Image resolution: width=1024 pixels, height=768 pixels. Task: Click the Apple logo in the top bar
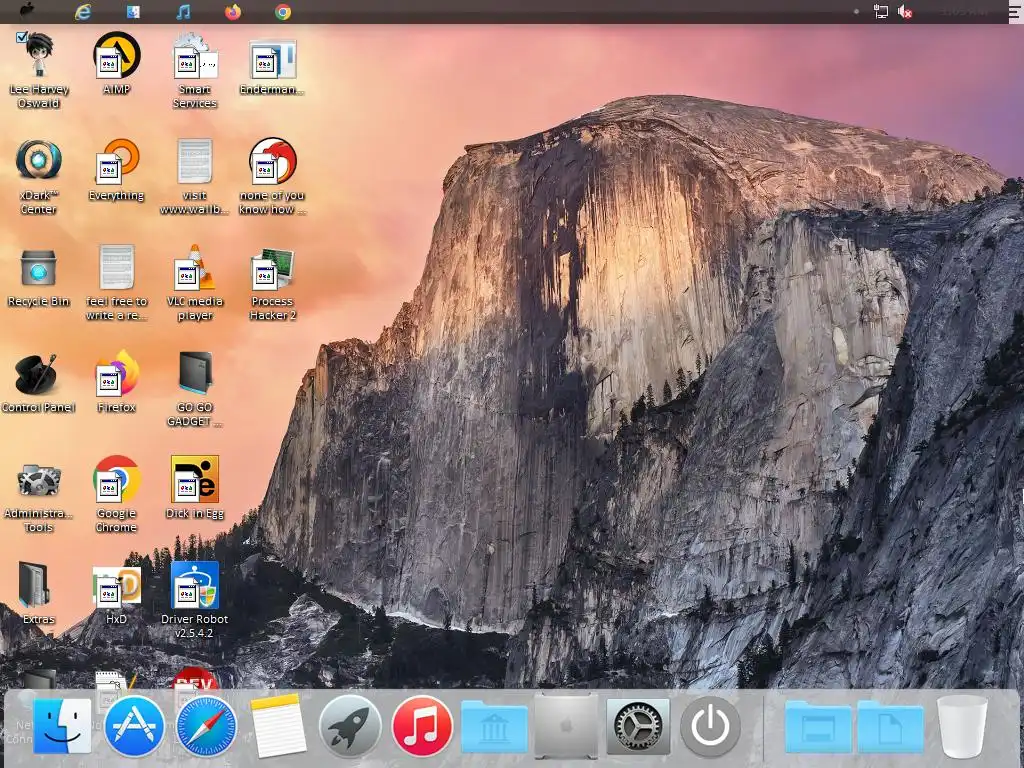[x=27, y=10]
